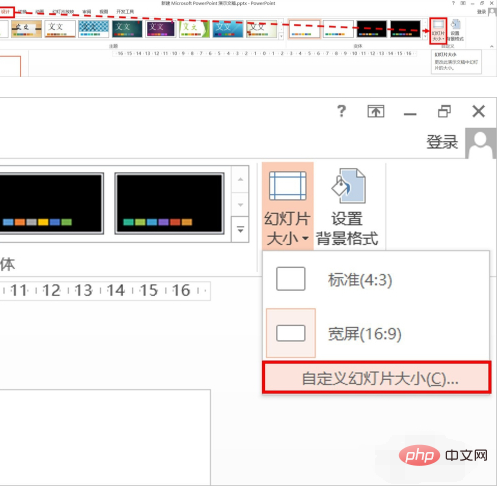This screenshot has width=498, height=488.
Task: Pick enlarged black variant with blue-orange squares
Action: point(51,203)
